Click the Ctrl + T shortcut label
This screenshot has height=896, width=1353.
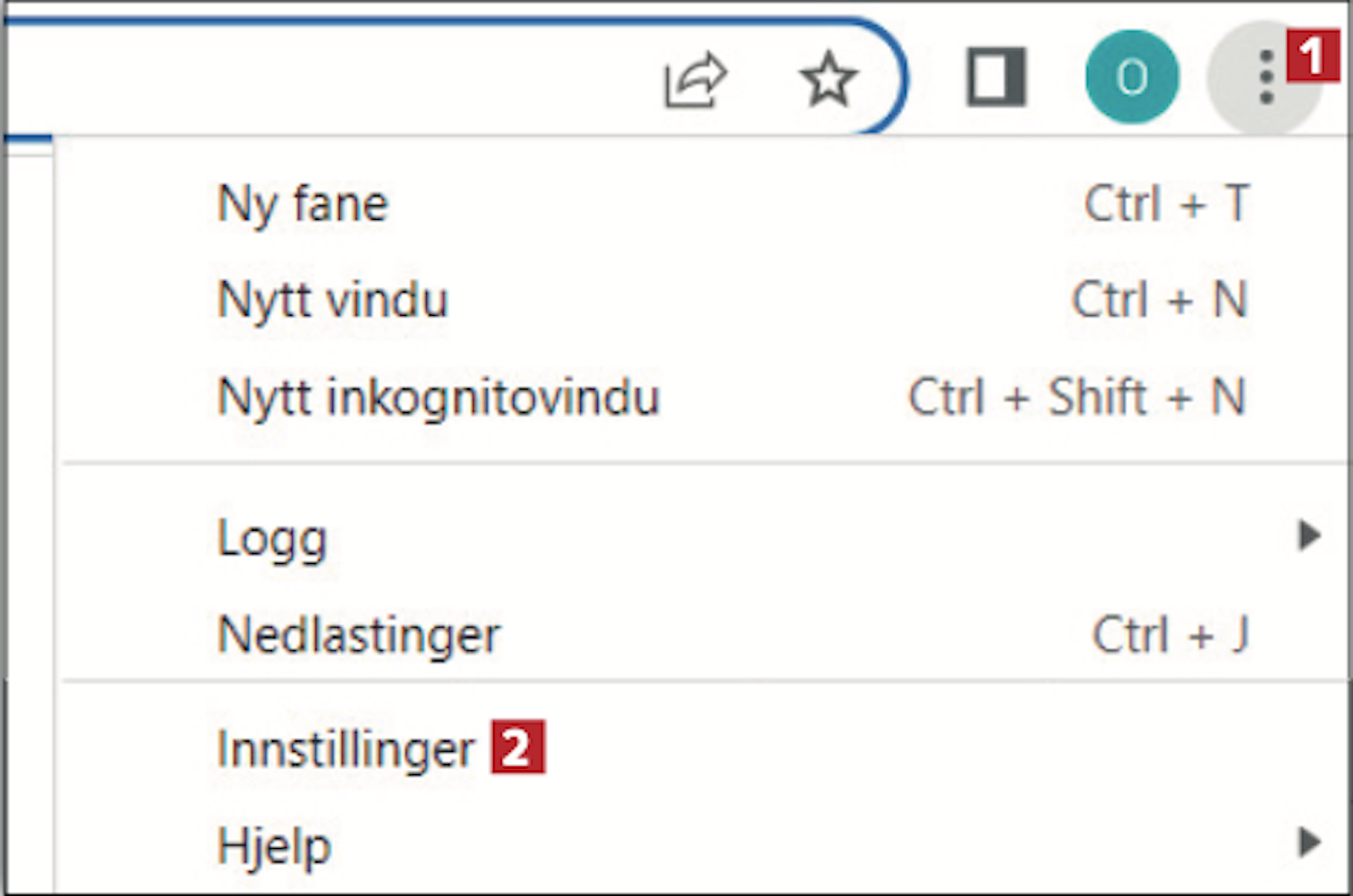pos(1167,203)
